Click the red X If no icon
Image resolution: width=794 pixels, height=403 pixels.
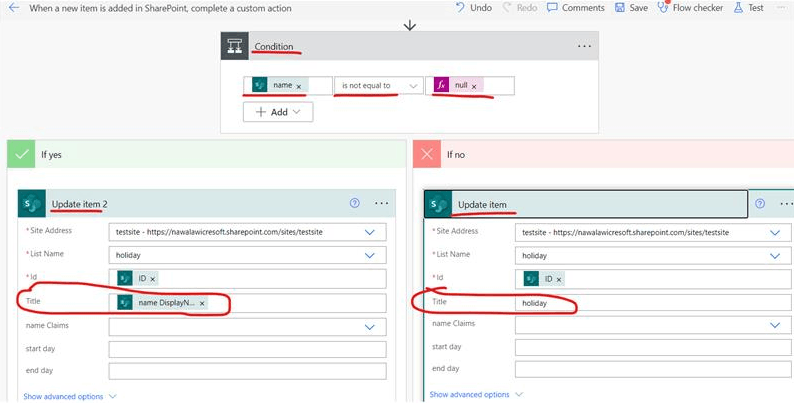427,154
